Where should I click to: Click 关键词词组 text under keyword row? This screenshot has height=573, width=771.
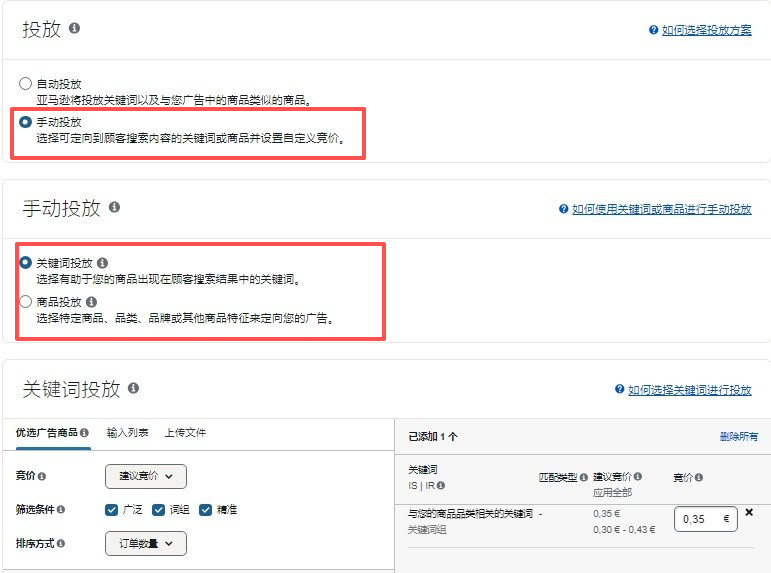[427, 530]
